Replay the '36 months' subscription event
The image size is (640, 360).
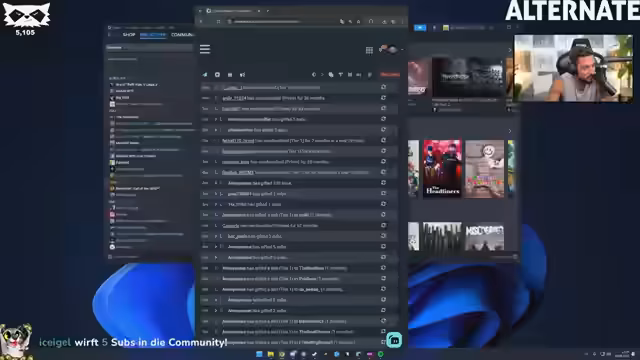click(383, 98)
